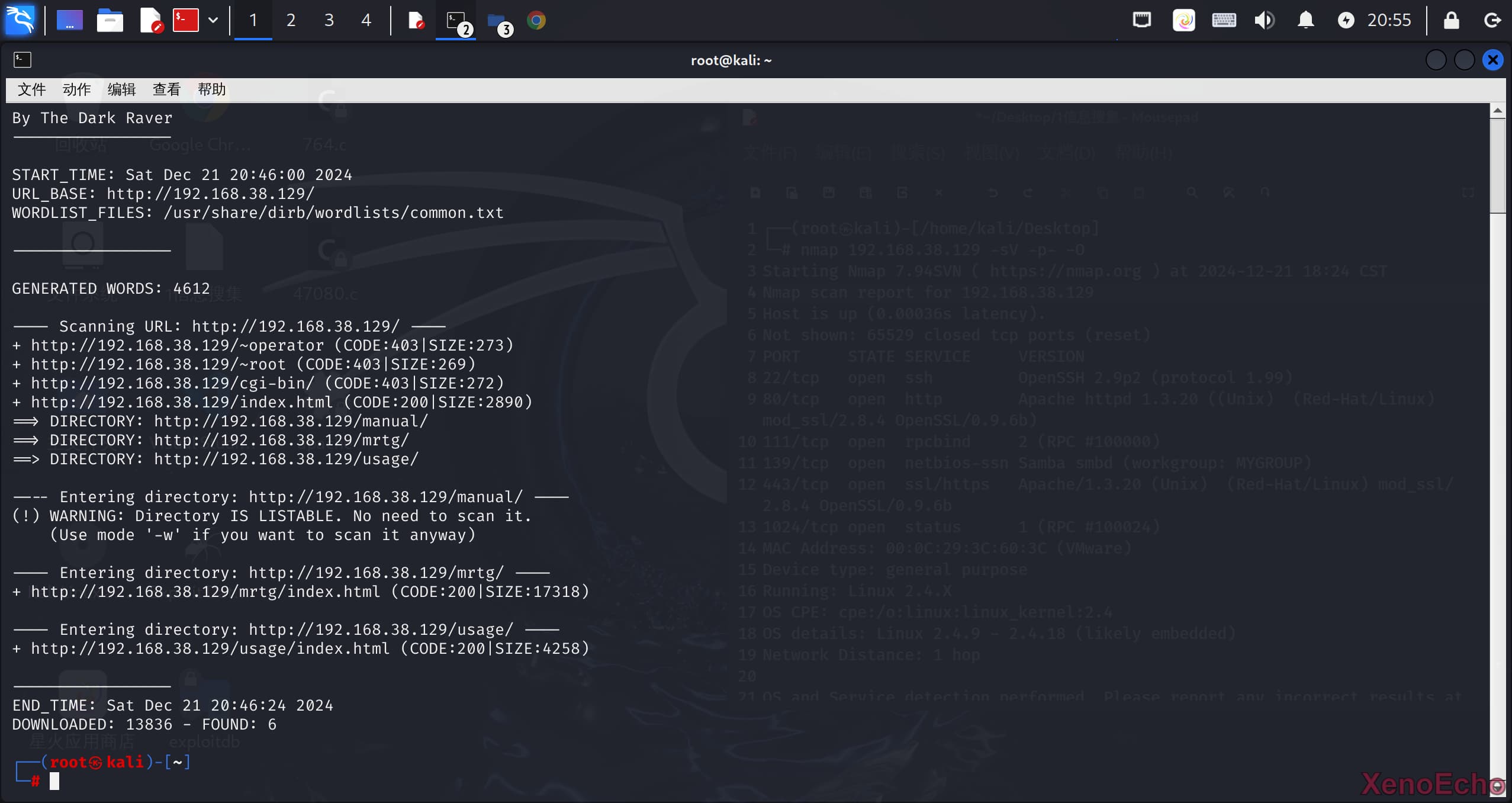Click the clock showing 20:55

(1389, 21)
